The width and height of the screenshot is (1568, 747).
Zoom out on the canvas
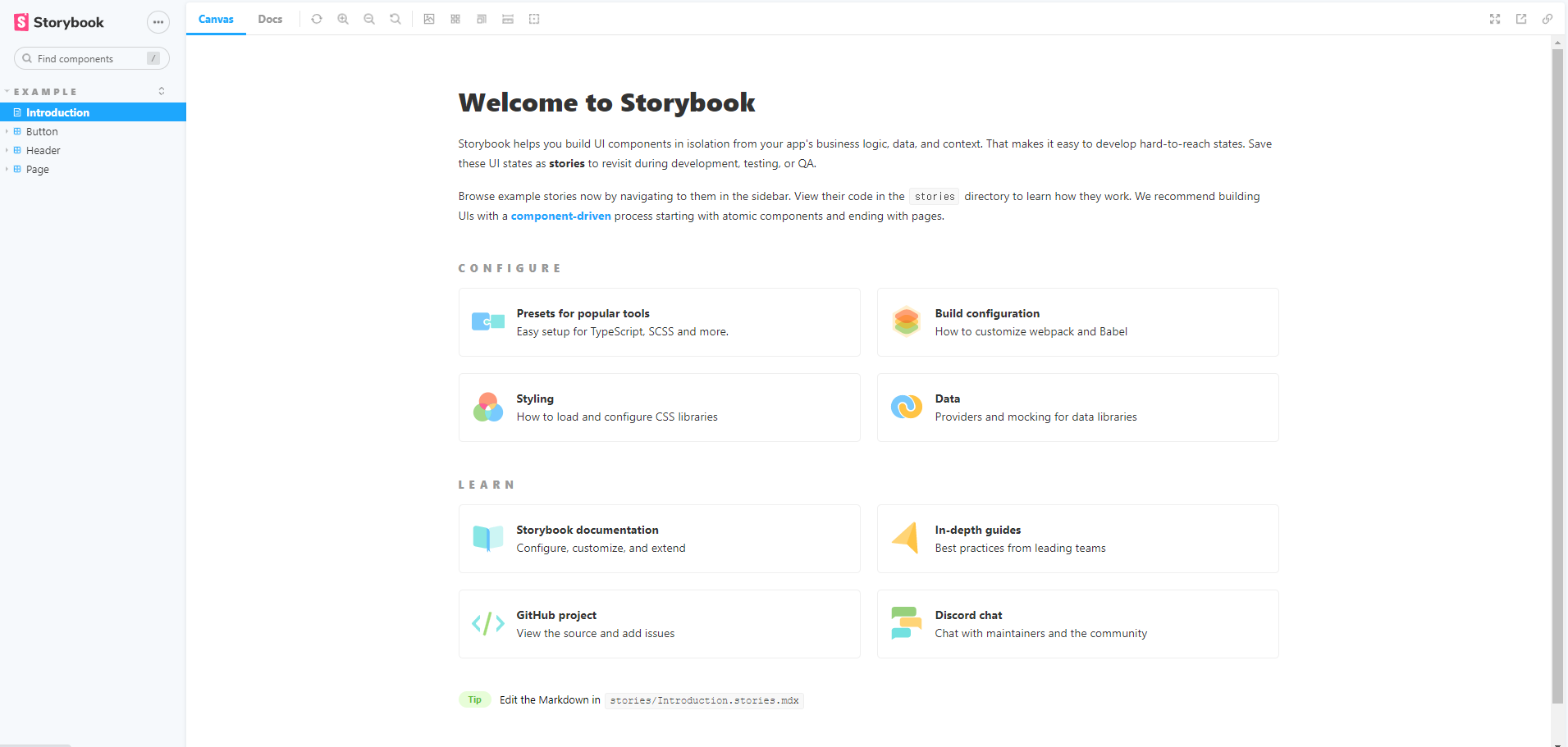(369, 19)
